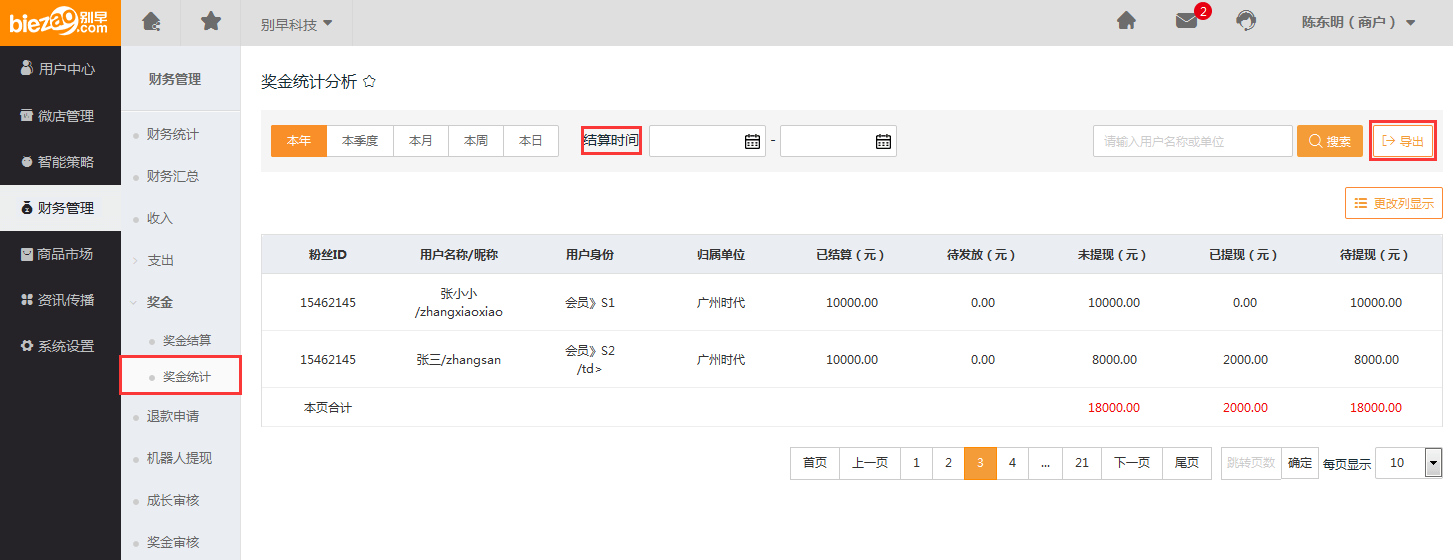Expand 支出 submenu item
This screenshot has height=560, width=1453.
pos(160,260)
